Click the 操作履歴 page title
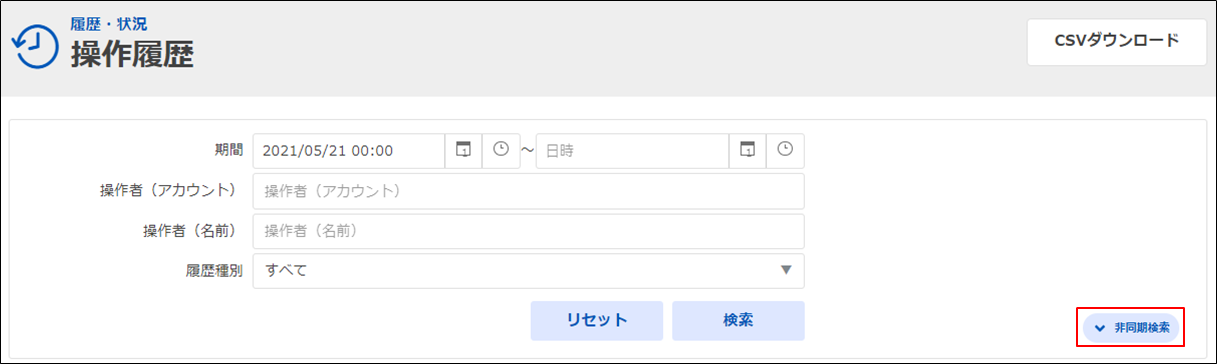The height and width of the screenshot is (364, 1217). [x=131, y=55]
